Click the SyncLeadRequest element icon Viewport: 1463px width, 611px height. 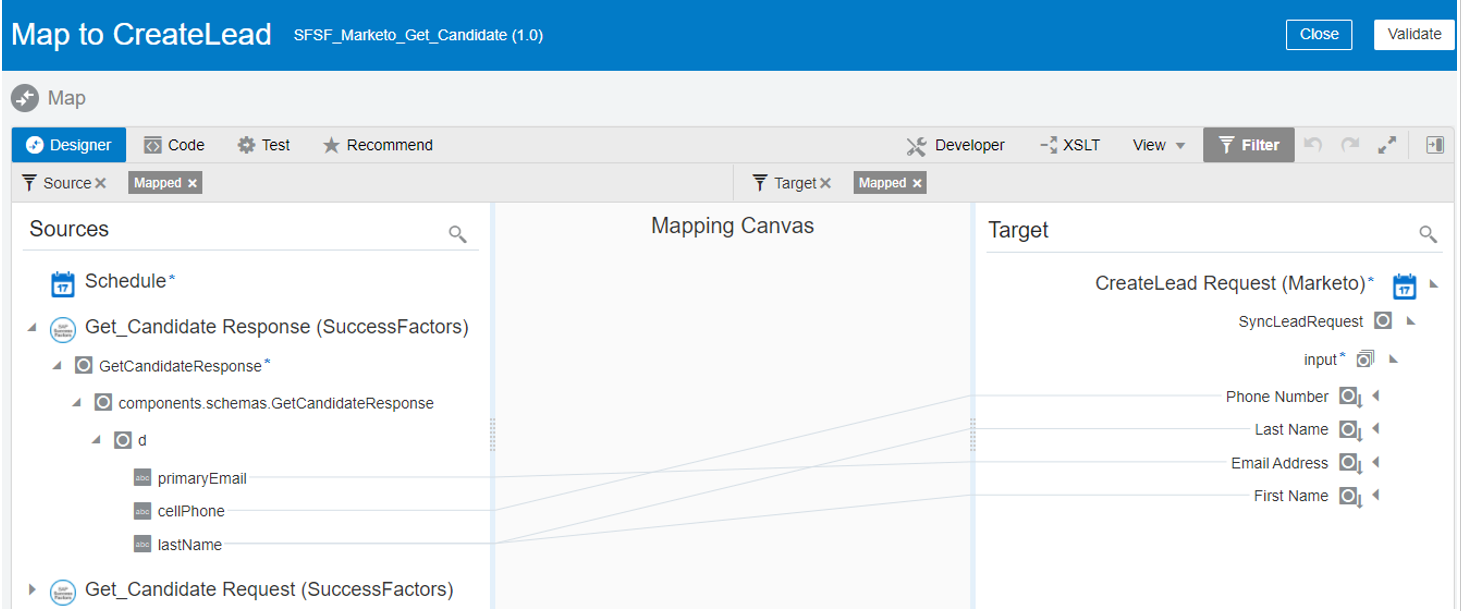pos(1383,321)
